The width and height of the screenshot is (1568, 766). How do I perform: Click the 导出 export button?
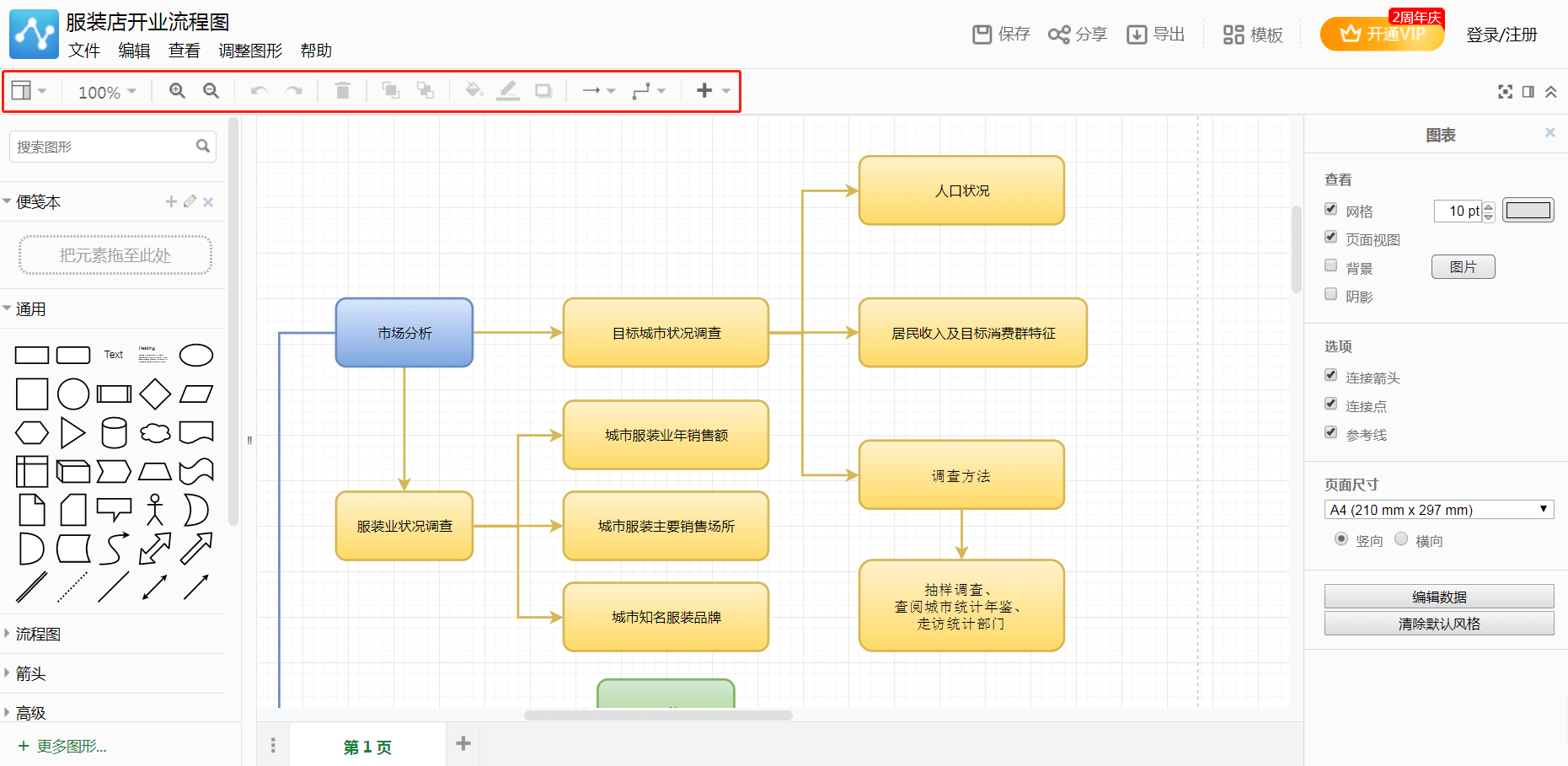pyautogui.click(x=1156, y=35)
